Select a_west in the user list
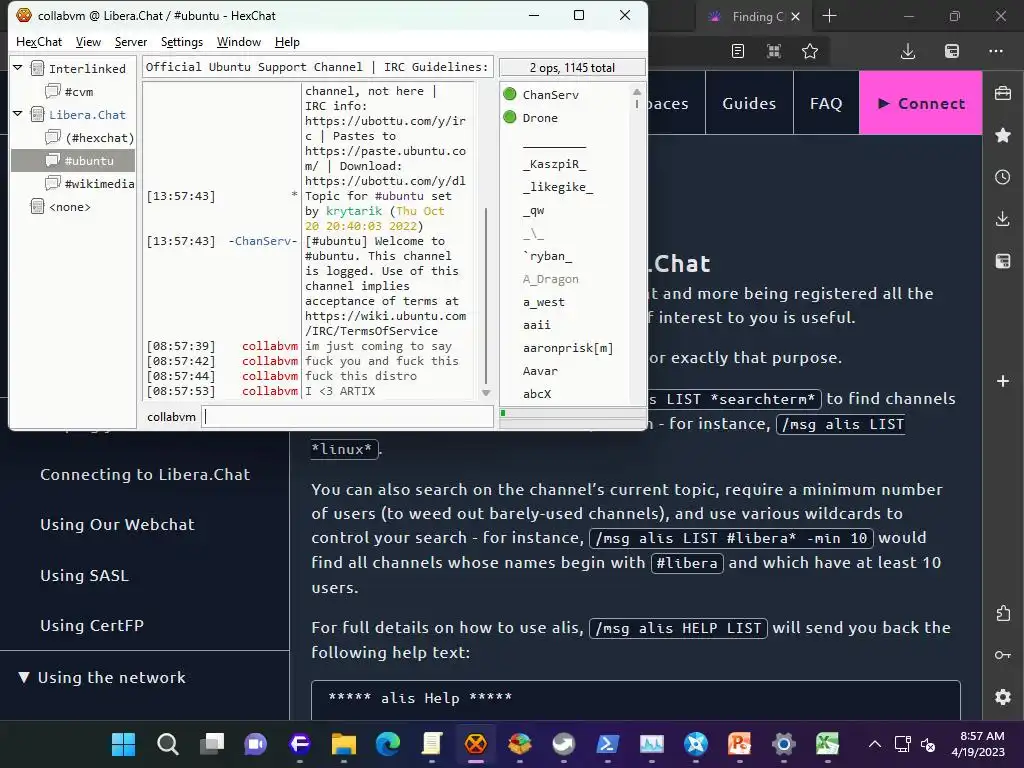 click(x=543, y=302)
